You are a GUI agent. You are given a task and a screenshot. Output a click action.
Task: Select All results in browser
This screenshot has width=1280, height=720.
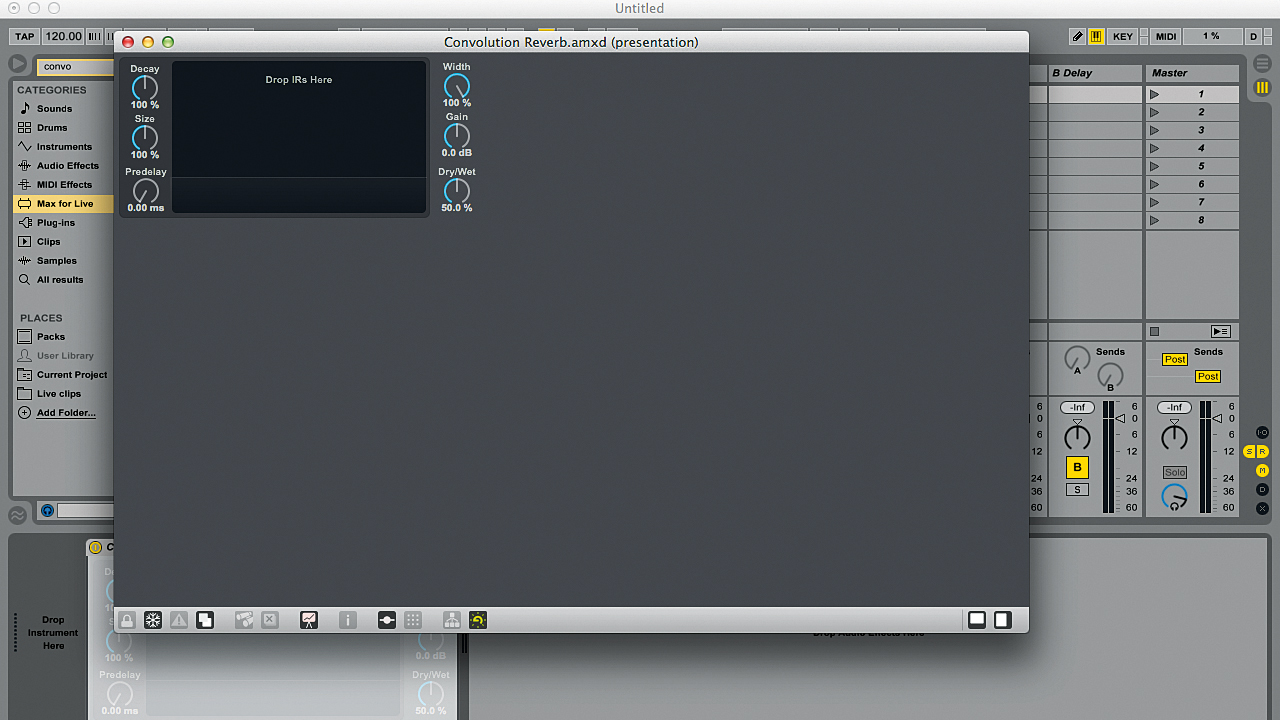pyautogui.click(x=60, y=279)
